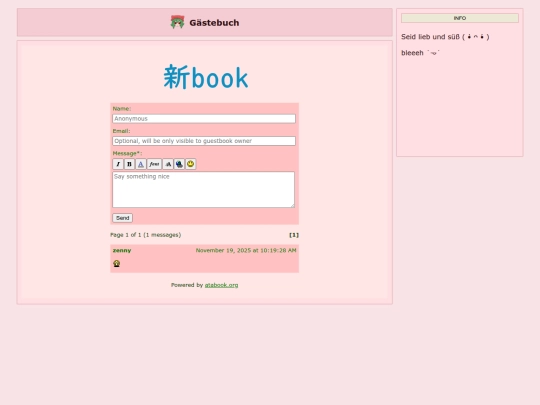This screenshot has height=405, width=540.
Task: Click the emoticon in zenny's message
Action: [x=116, y=263]
